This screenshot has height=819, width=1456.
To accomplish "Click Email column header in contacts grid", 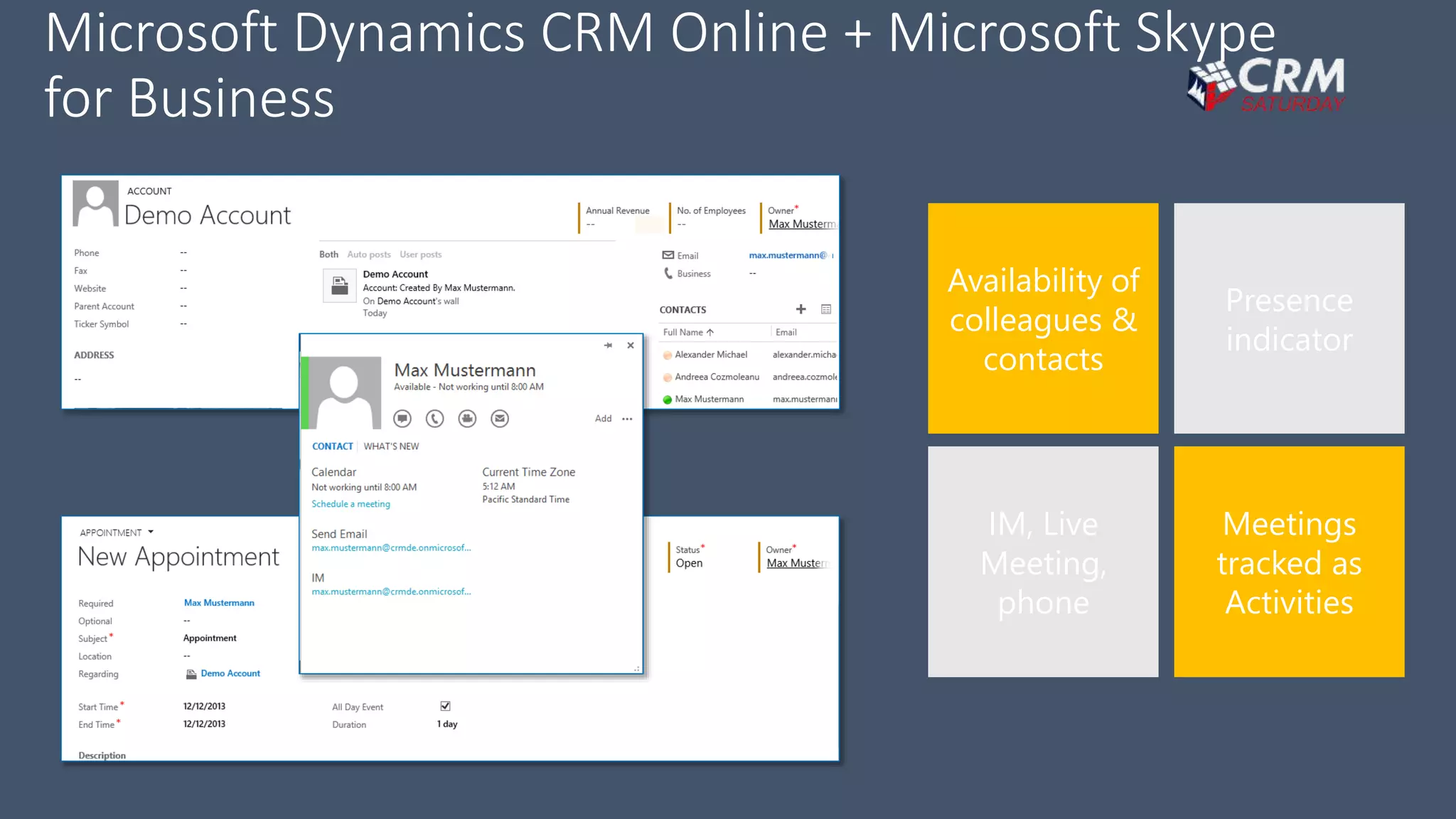I will 786,332.
